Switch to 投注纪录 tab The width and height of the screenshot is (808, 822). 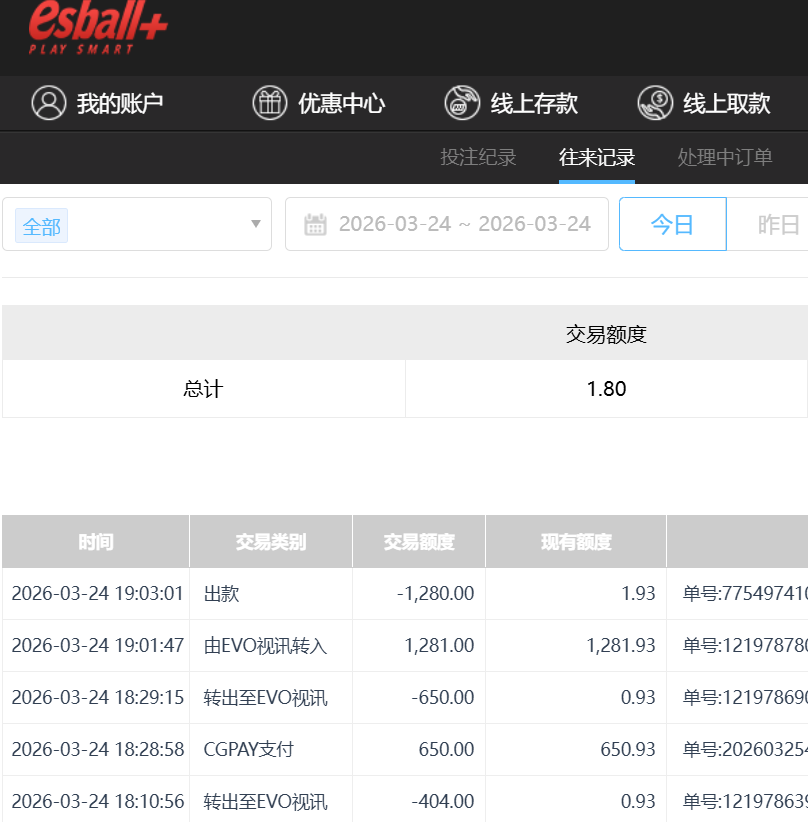pyautogui.click(x=478, y=157)
